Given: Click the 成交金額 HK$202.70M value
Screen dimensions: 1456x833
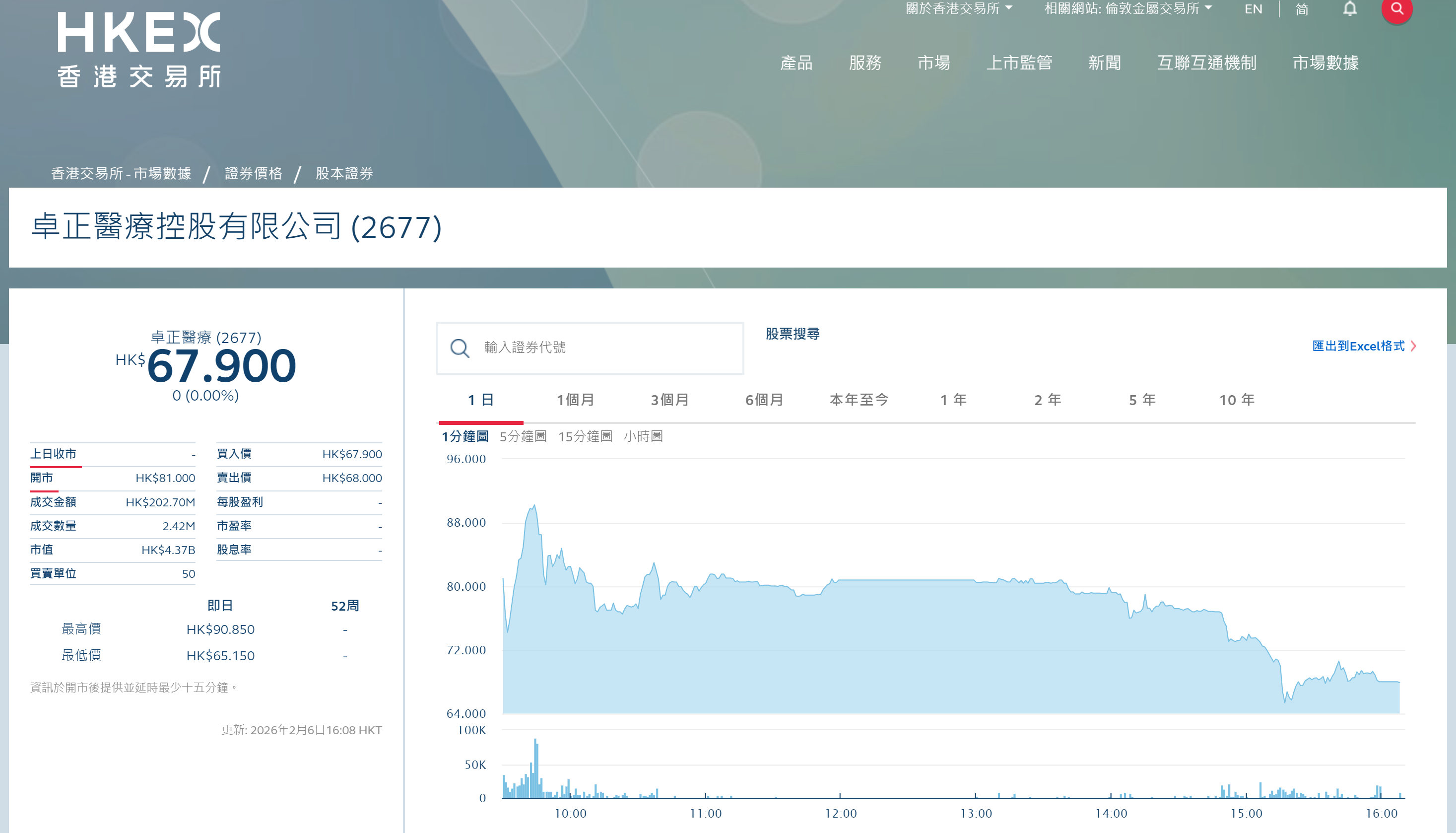Looking at the screenshot, I should coord(160,502).
